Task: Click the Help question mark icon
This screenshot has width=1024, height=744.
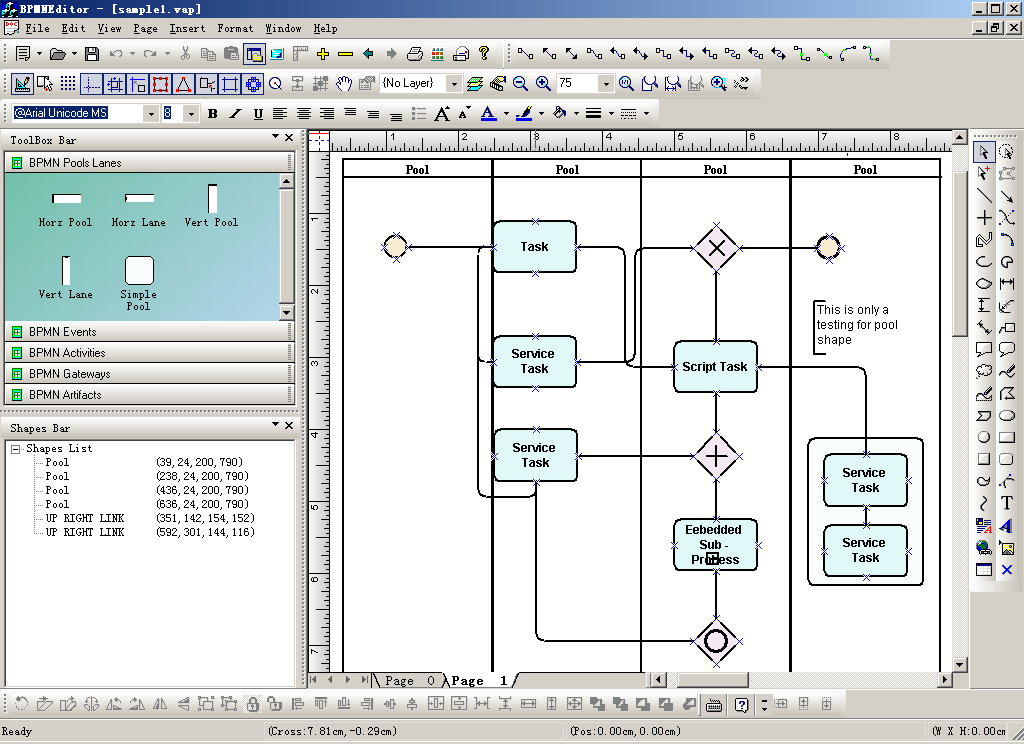Action: (484, 54)
